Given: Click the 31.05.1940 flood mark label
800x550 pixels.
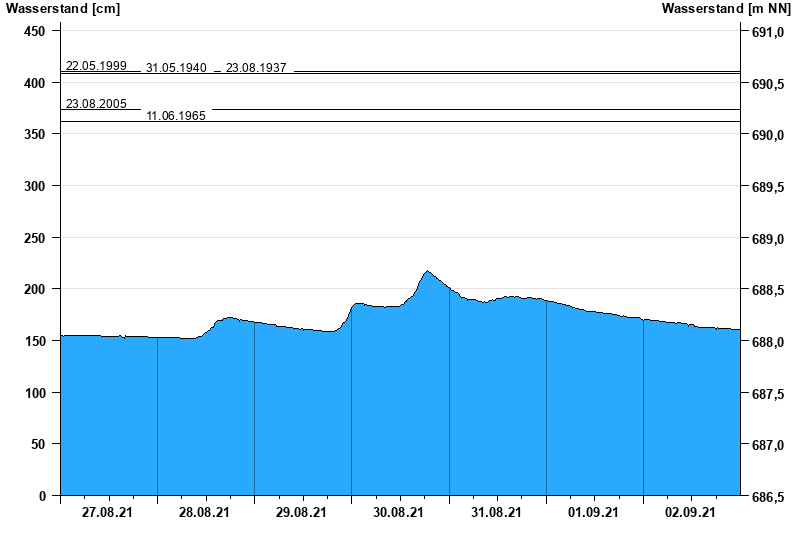Looking at the screenshot, I should coord(176,68).
